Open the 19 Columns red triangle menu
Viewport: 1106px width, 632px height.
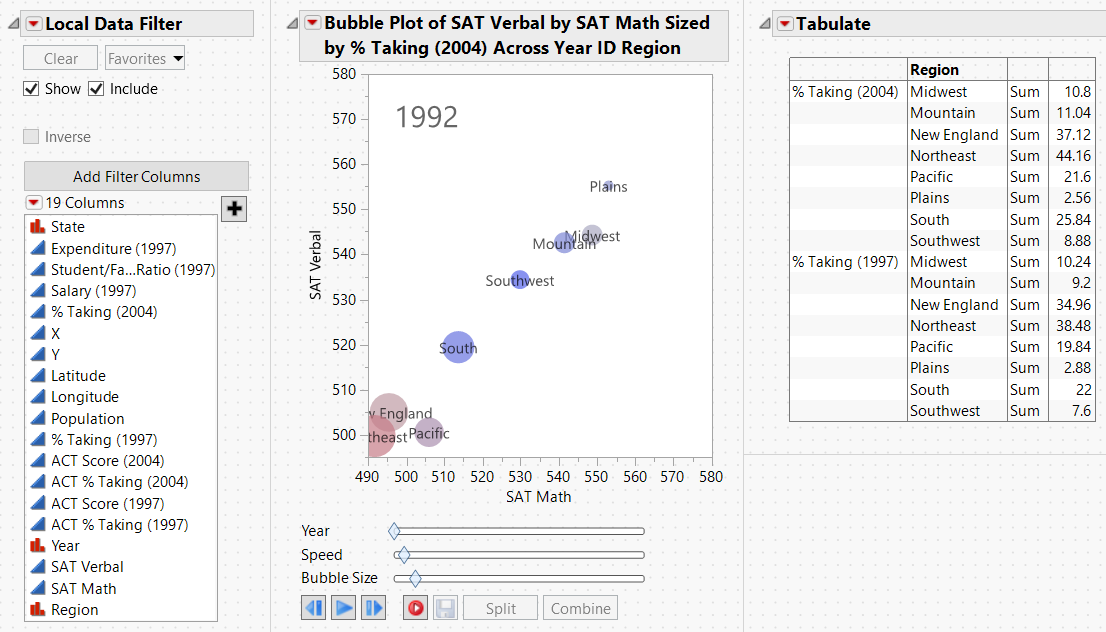pyautogui.click(x=33, y=203)
